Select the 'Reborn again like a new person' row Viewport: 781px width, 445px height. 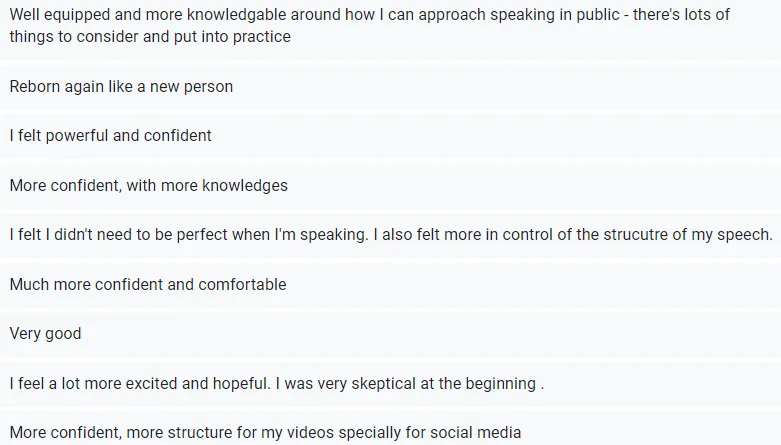coord(390,87)
